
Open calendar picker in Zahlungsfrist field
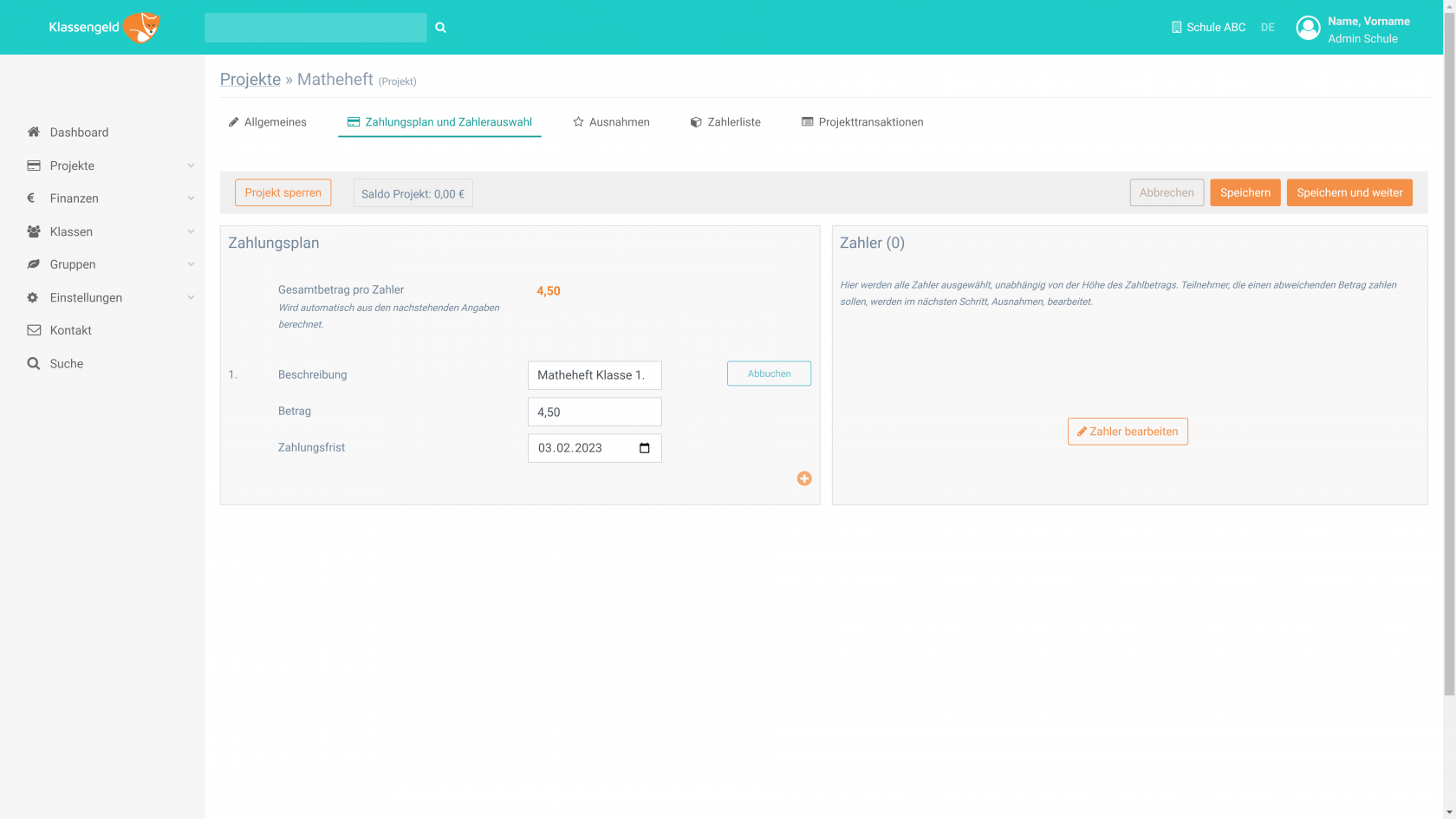645,448
